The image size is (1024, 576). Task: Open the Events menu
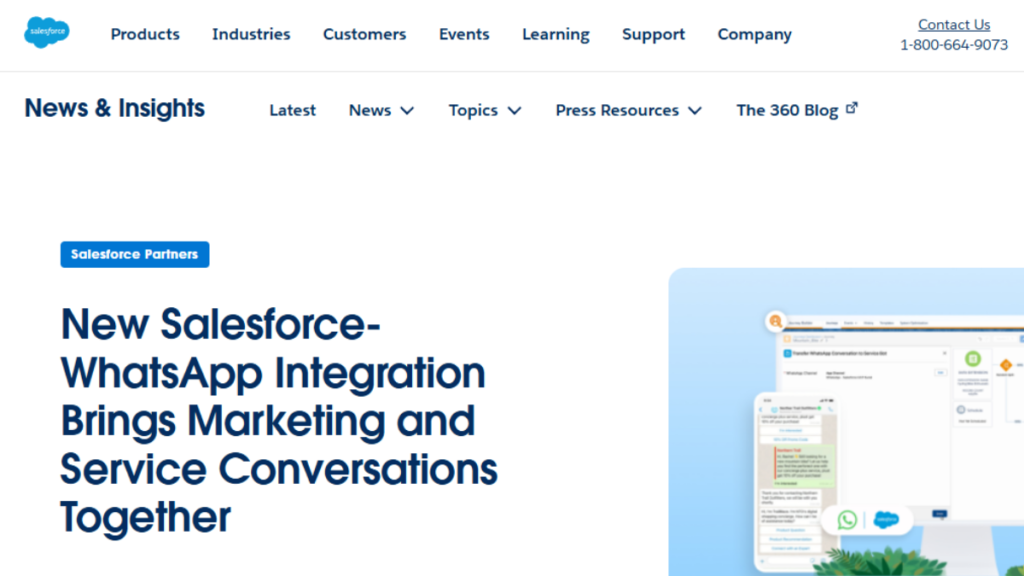coord(463,34)
